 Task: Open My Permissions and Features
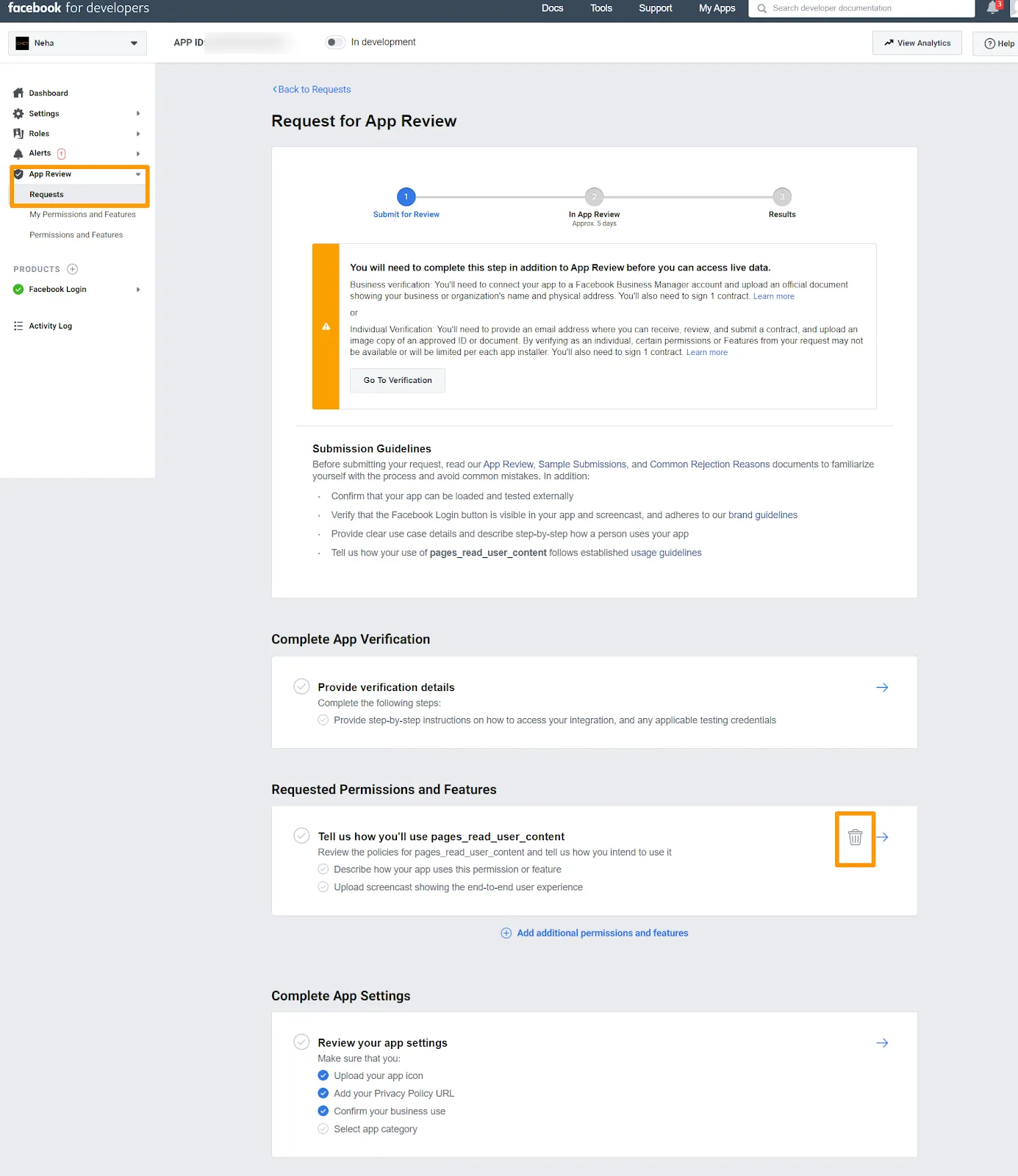pos(82,215)
